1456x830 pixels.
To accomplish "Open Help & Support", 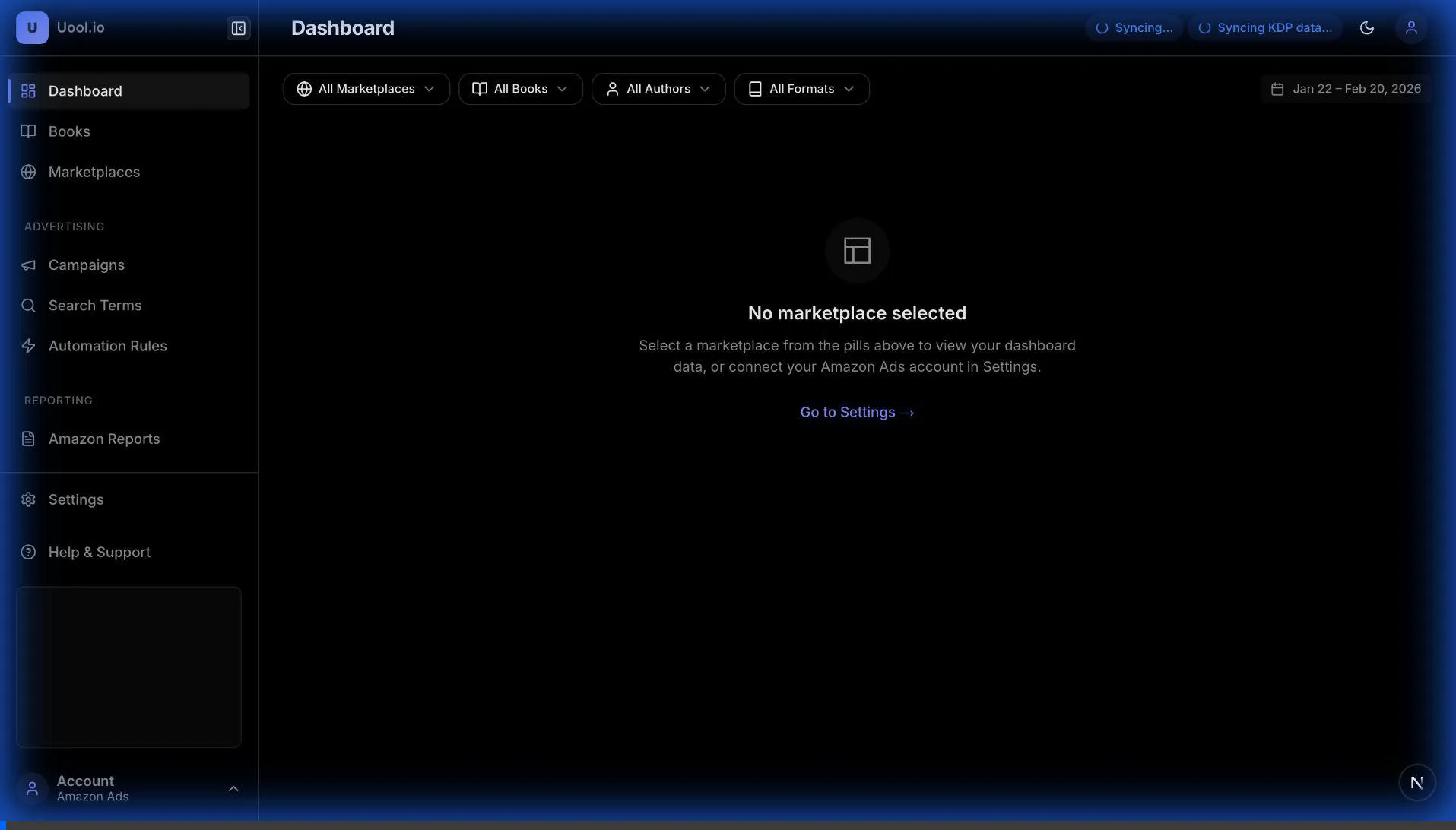I will (99, 552).
